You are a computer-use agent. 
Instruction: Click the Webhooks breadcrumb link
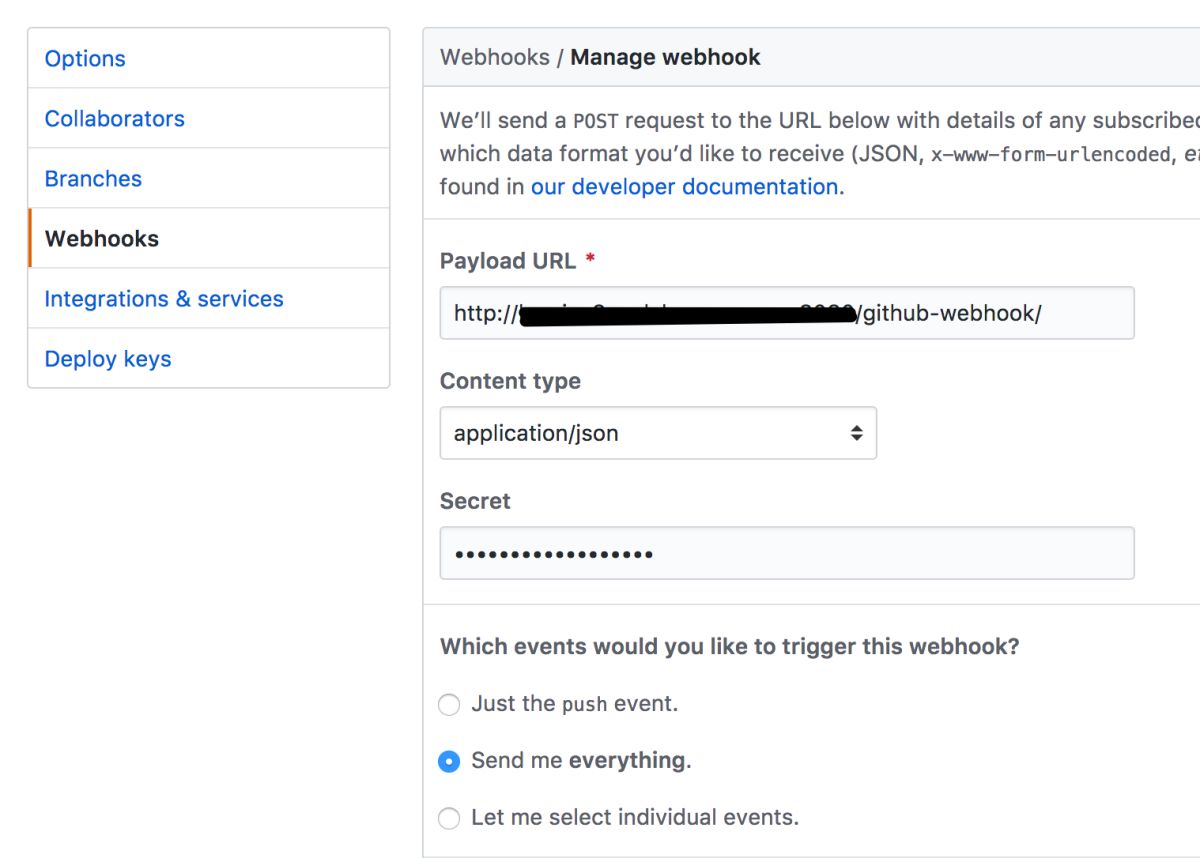pyautogui.click(x=494, y=57)
